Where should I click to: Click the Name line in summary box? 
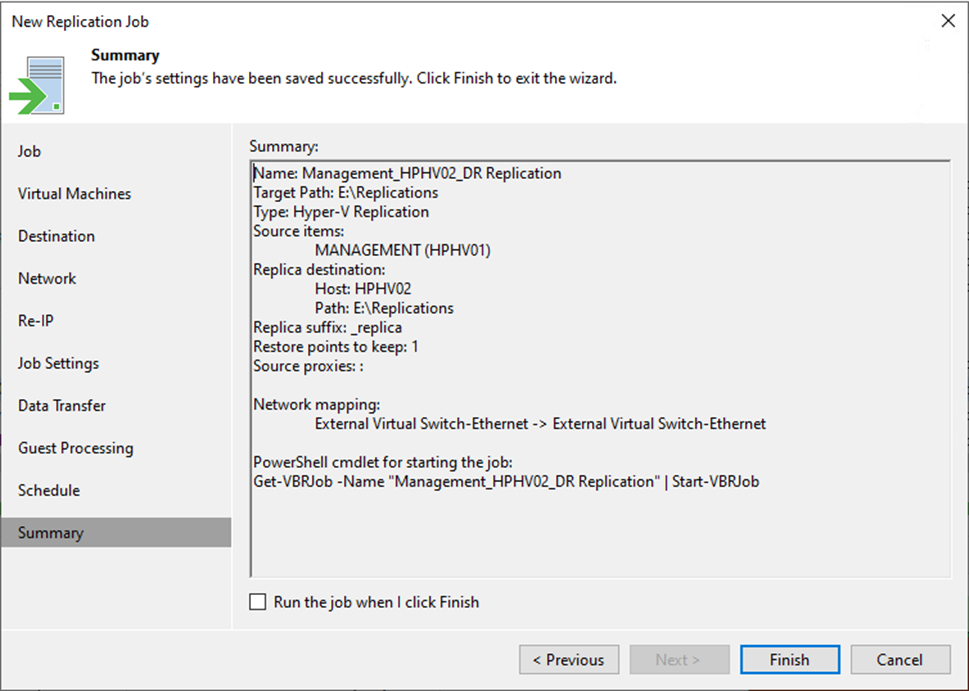(407, 173)
